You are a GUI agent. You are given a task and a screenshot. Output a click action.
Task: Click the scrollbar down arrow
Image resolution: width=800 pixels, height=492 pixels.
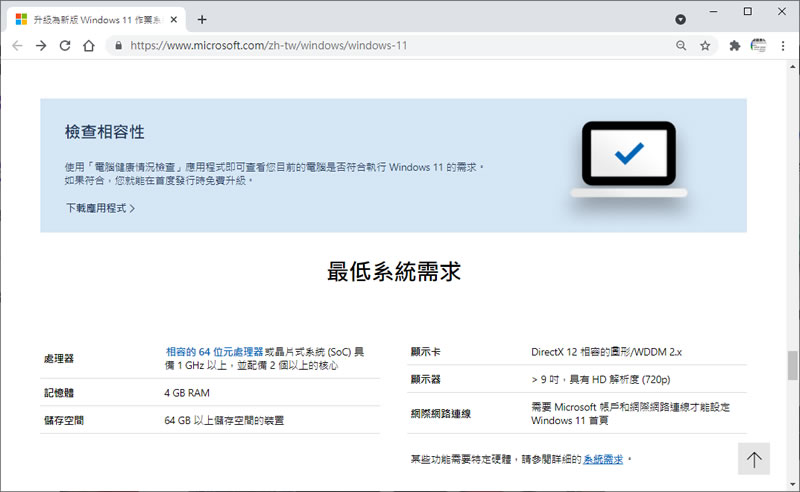792,484
